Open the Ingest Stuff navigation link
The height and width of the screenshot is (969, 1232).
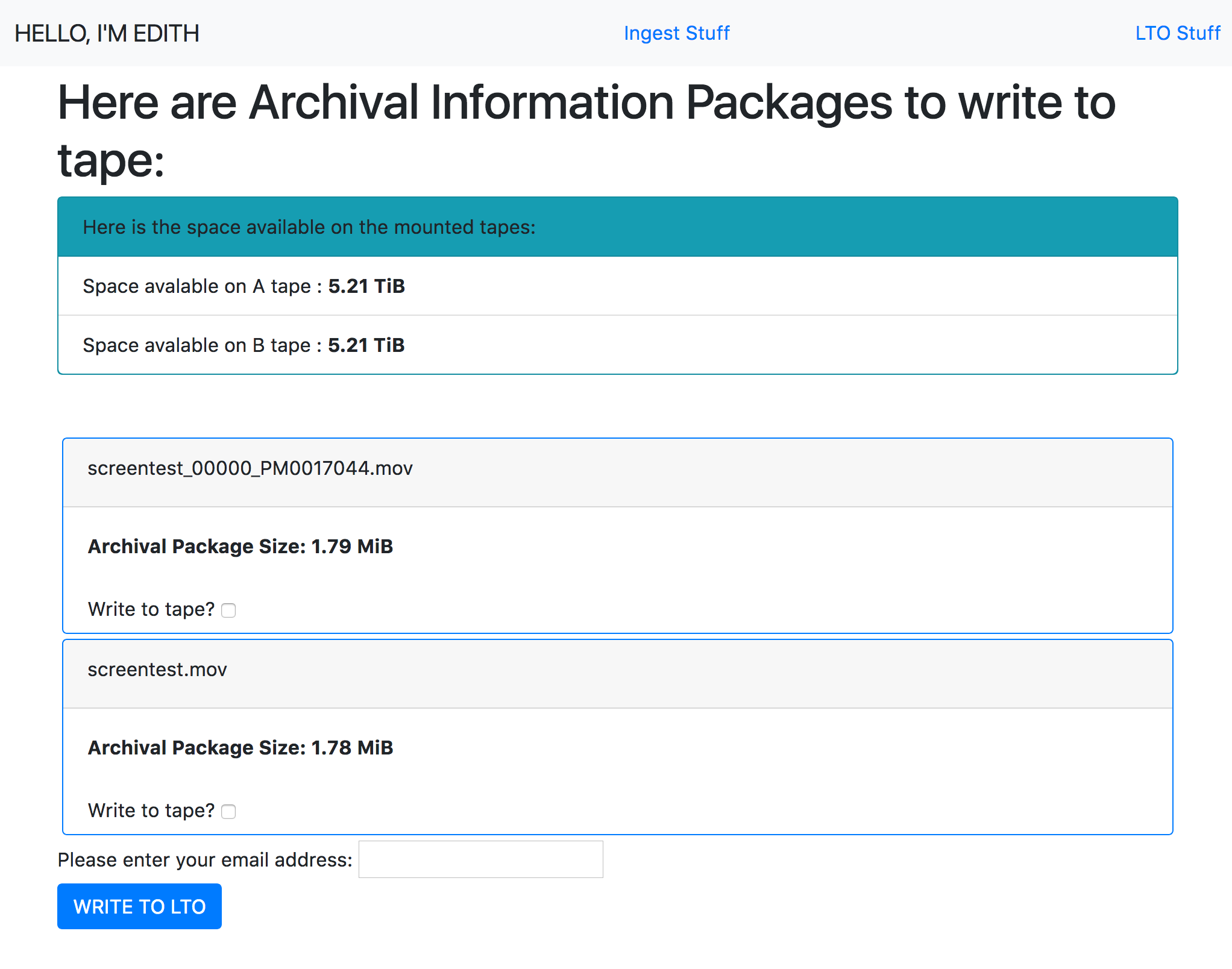coord(676,33)
